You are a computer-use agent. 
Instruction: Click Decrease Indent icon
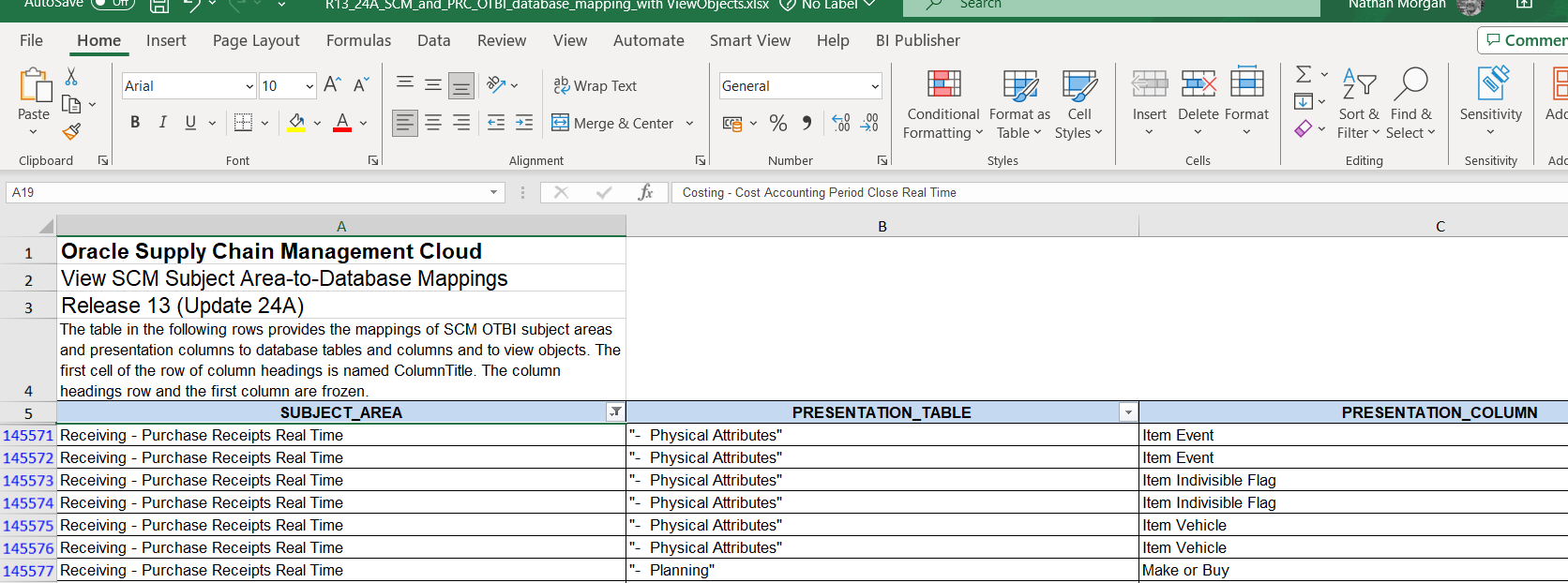pos(496,123)
